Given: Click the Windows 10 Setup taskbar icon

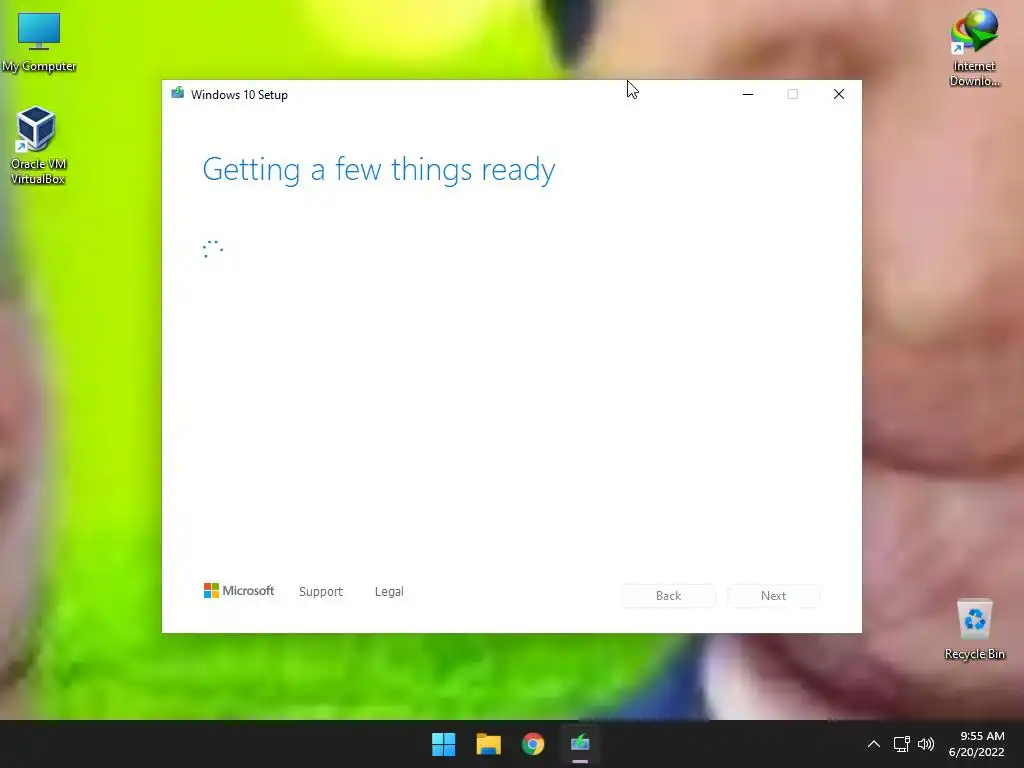Looking at the screenshot, I should click(x=580, y=744).
